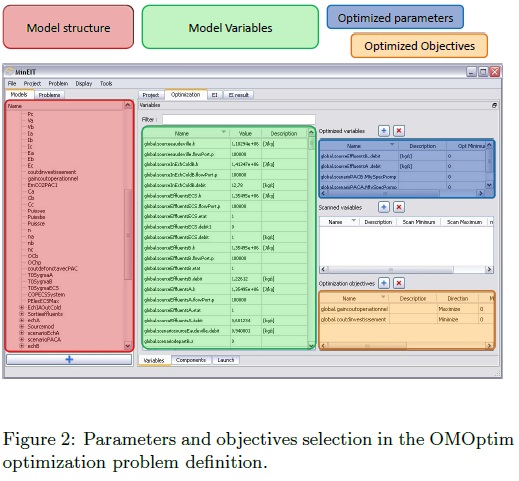519x481 pixels.
Task: Expand the Sourcemod tree node
Action: coord(22,326)
